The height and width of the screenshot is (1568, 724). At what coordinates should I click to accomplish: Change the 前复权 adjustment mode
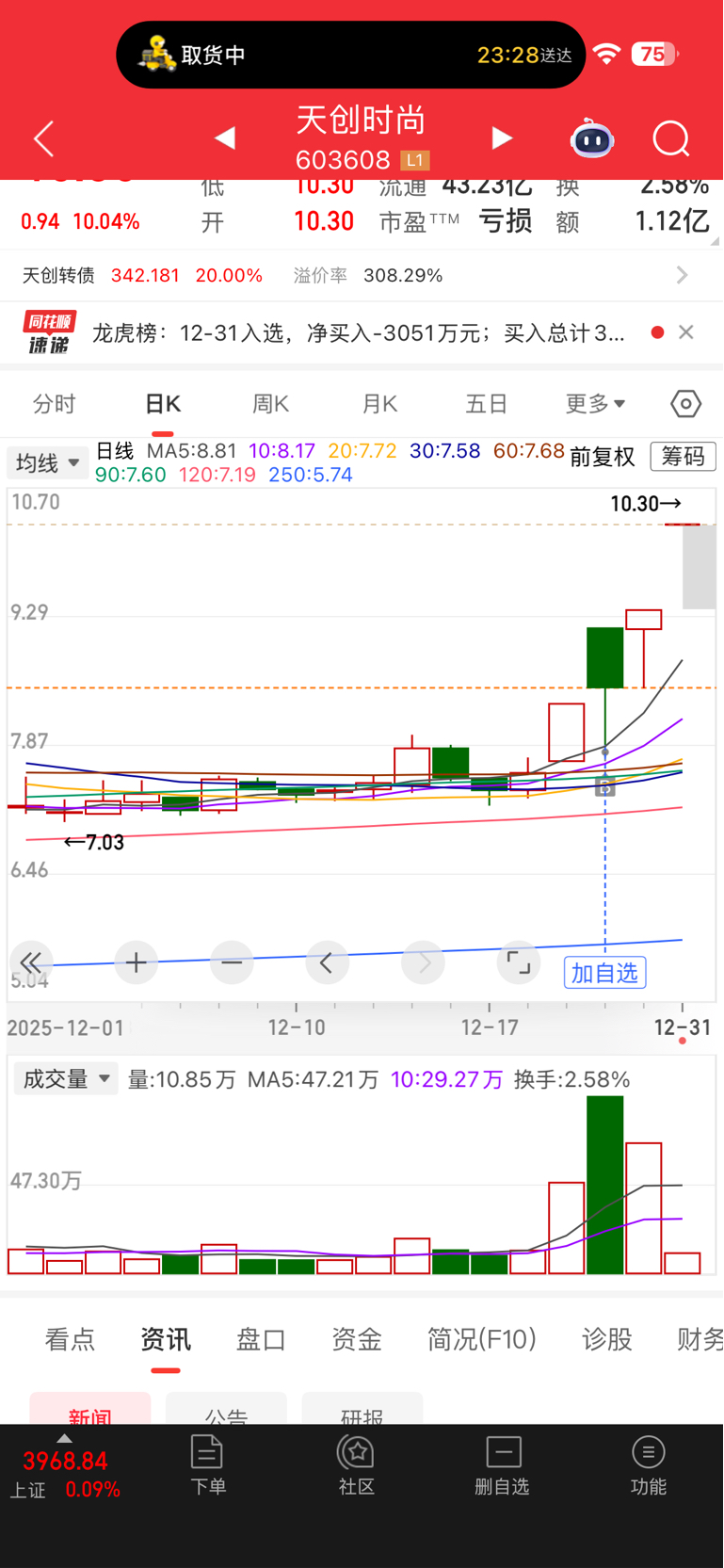point(603,457)
